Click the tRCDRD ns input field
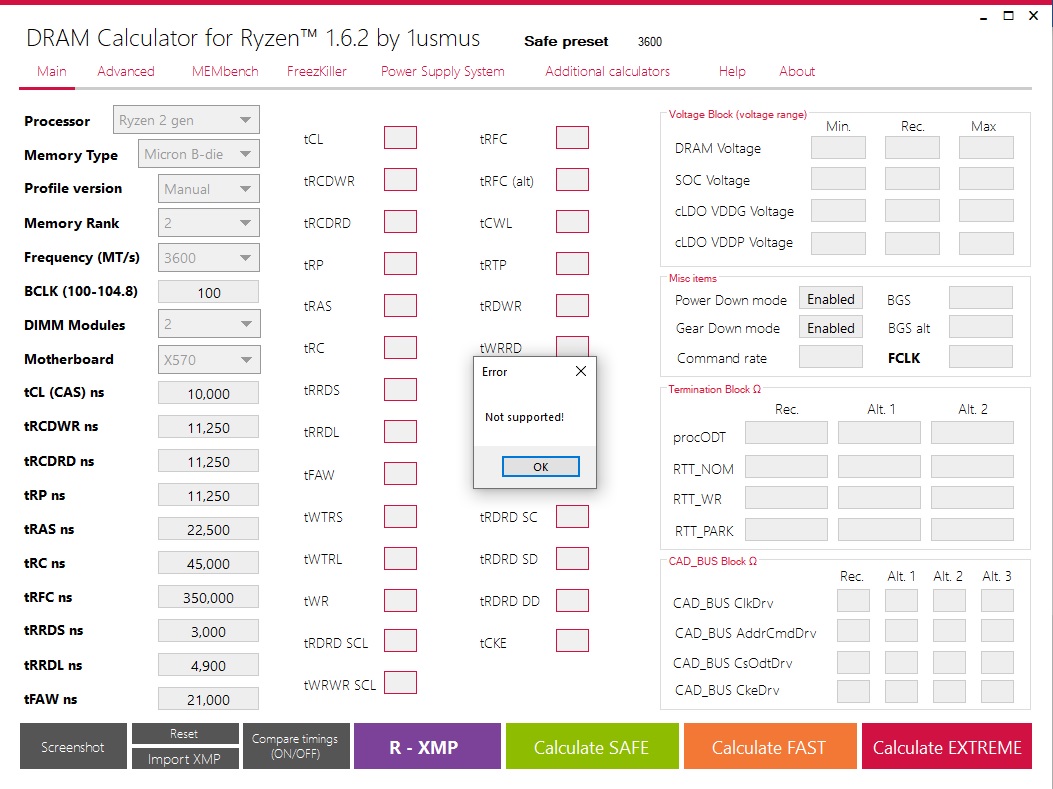The image size is (1053, 789). point(208,462)
